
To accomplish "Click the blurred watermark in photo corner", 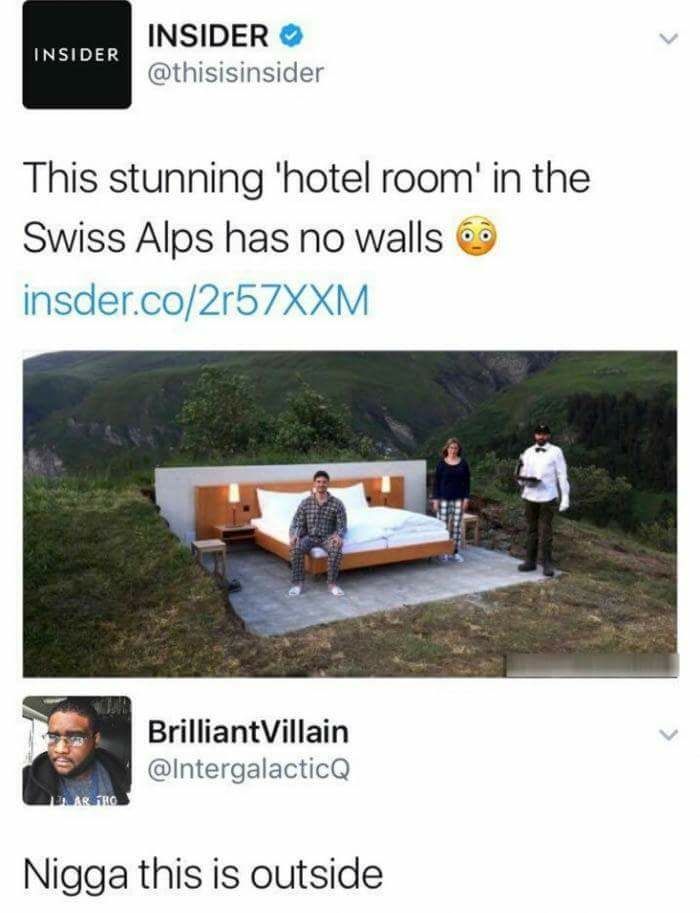I will pos(591,665).
